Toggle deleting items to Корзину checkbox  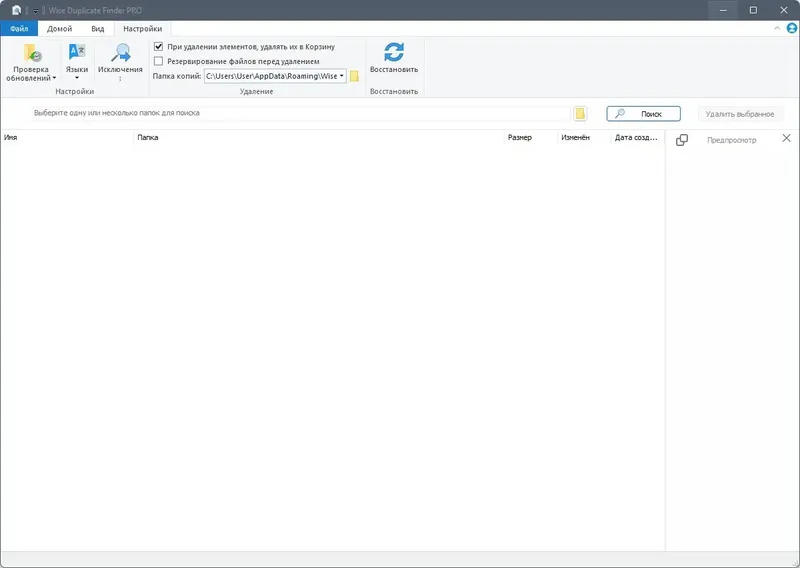[x=159, y=46]
